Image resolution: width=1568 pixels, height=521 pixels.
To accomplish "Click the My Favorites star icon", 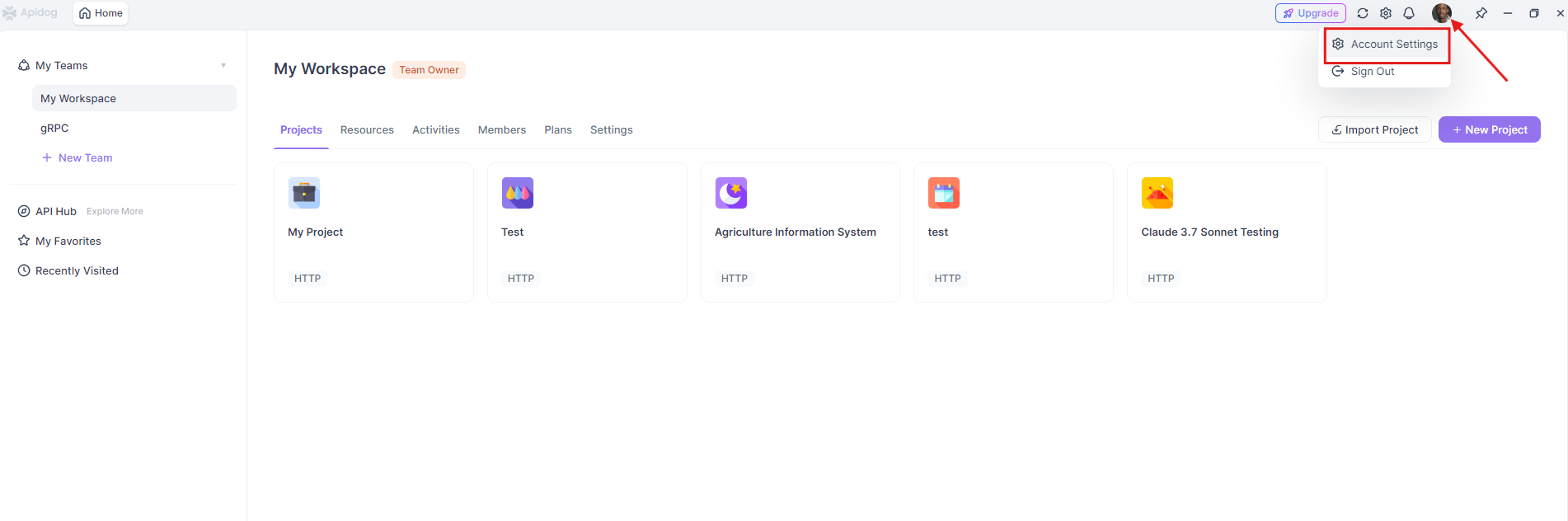I will 24,241.
